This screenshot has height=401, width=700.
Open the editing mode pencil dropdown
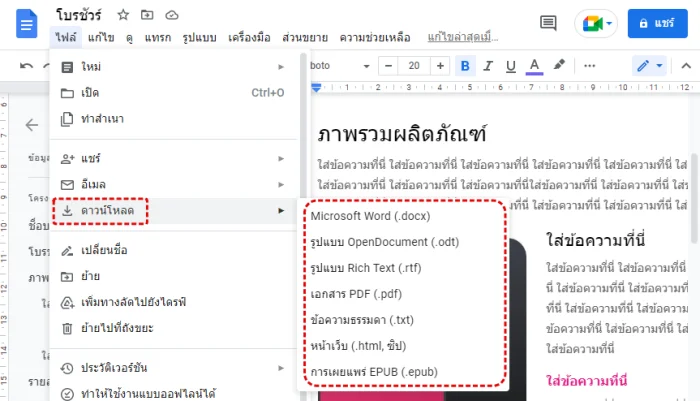tap(650, 66)
